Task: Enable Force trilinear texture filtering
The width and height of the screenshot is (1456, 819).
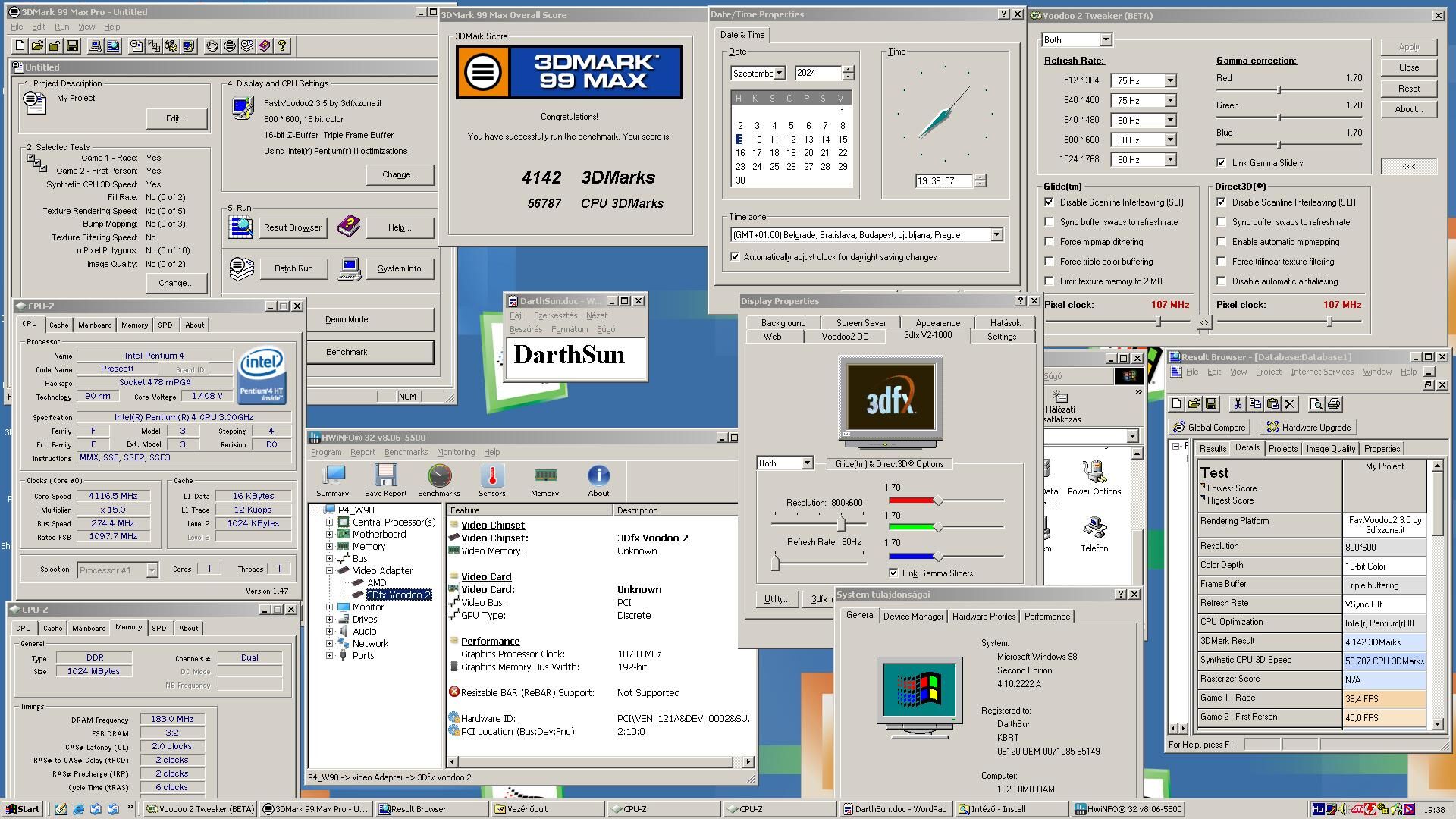Action: click(x=1221, y=262)
